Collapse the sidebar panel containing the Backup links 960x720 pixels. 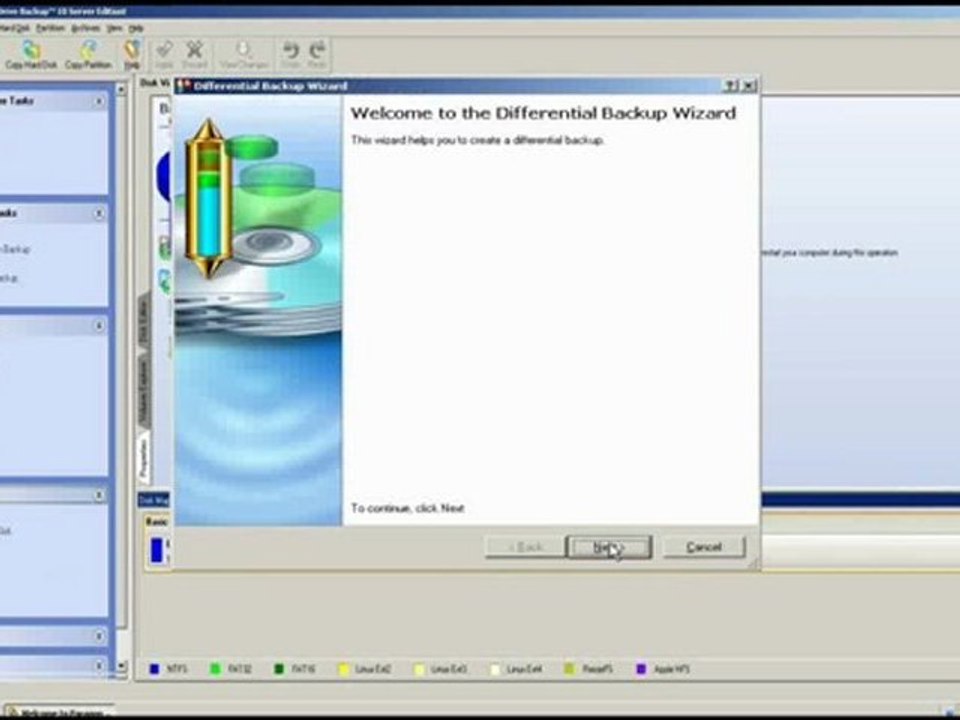[99, 213]
